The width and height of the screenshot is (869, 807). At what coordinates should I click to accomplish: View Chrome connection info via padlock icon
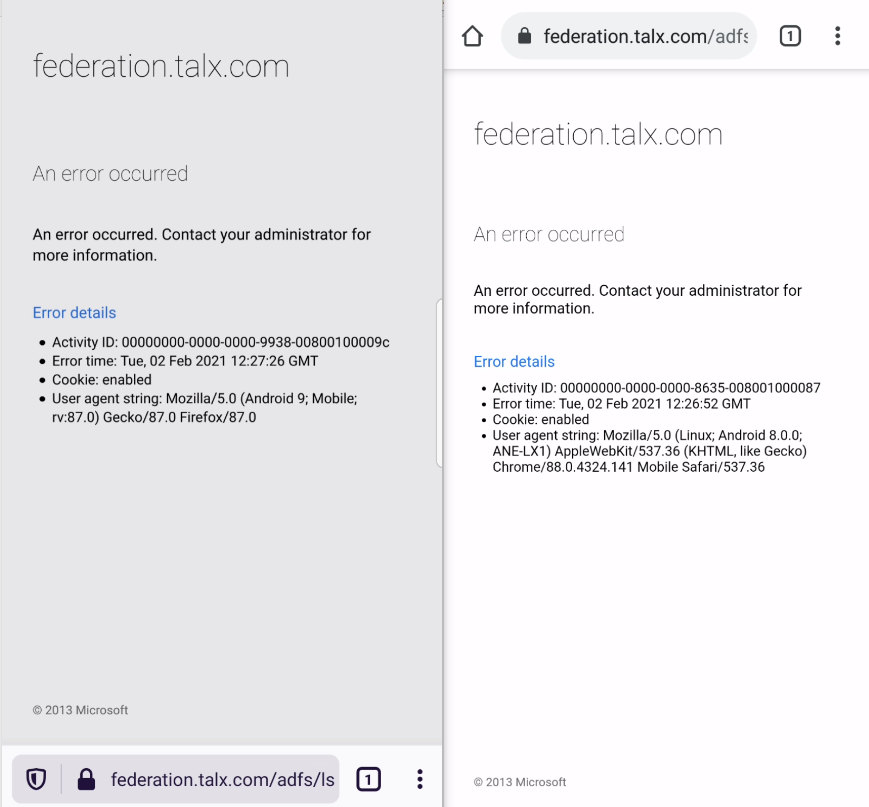(524, 36)
